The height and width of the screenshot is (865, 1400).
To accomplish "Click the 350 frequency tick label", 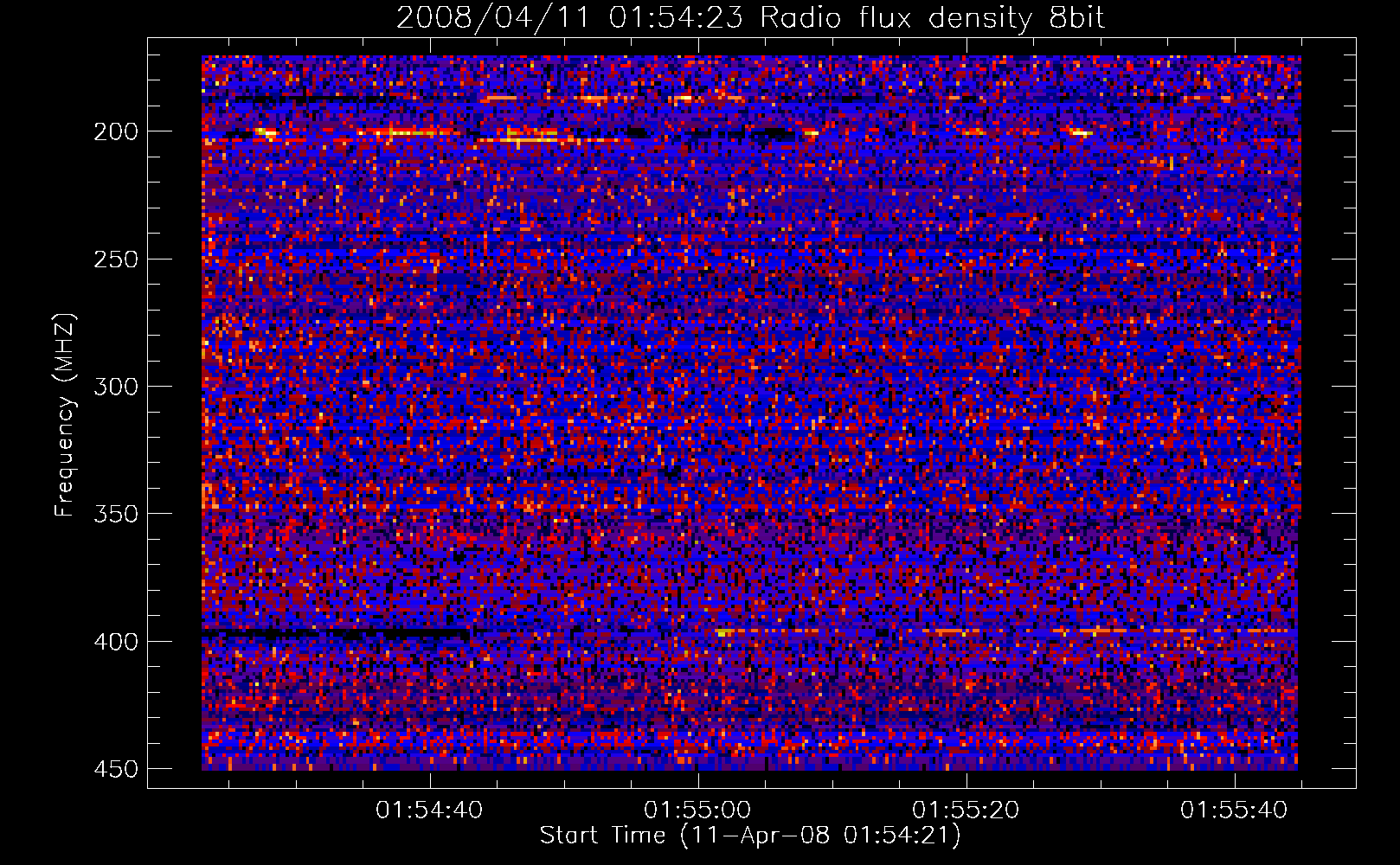I will 116,514.
